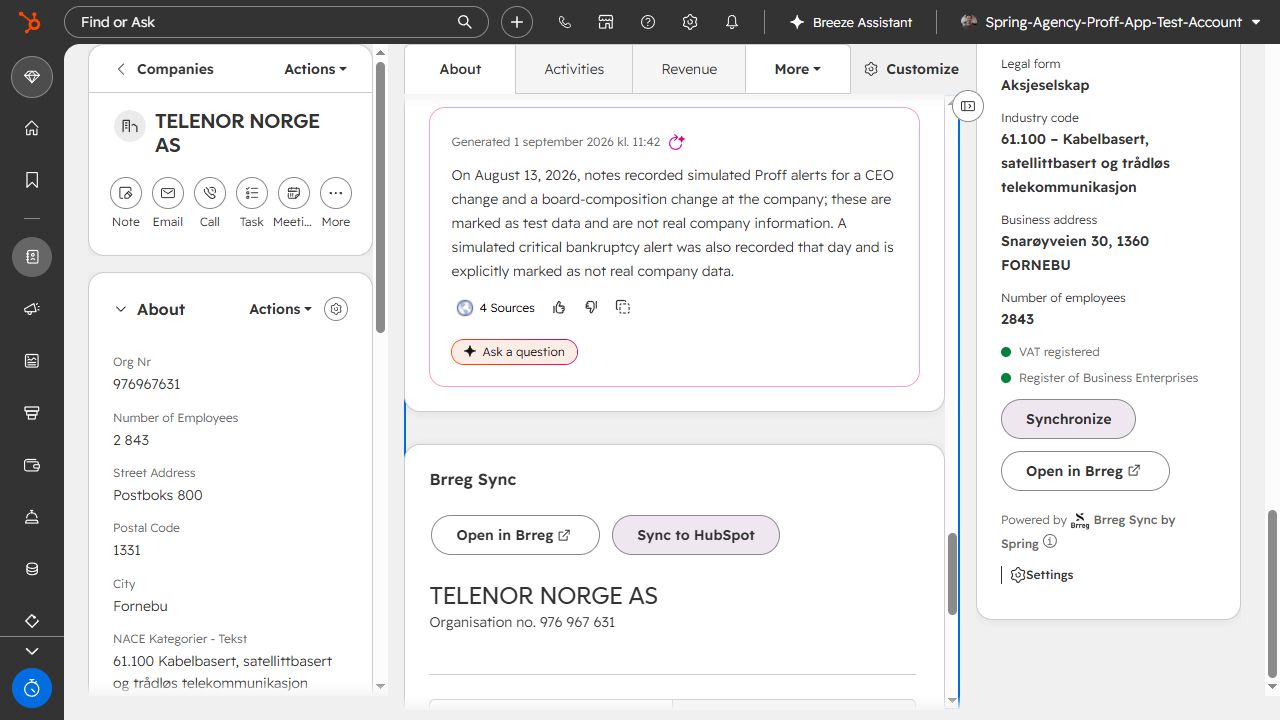Click Business address Snarøyveien 30 text
Image resolution: width=1280 pixels, height=720 pixels.
1075,253
